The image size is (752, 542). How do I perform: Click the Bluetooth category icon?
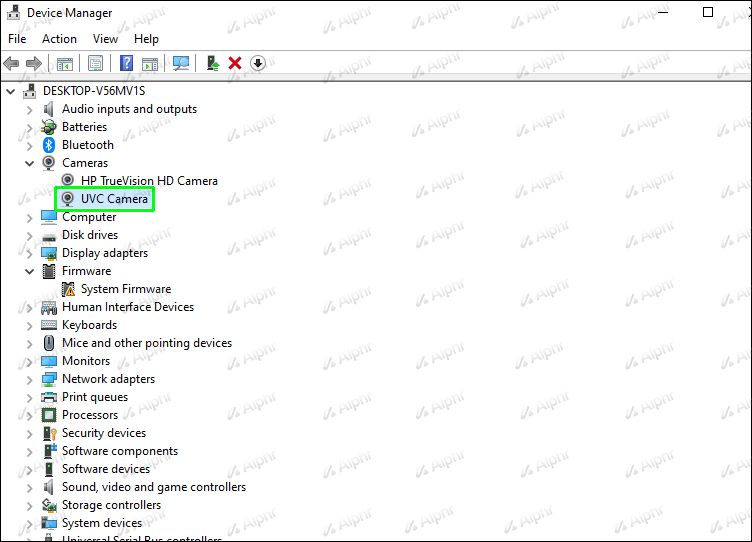pyautogui.click(x=48, y=145)
